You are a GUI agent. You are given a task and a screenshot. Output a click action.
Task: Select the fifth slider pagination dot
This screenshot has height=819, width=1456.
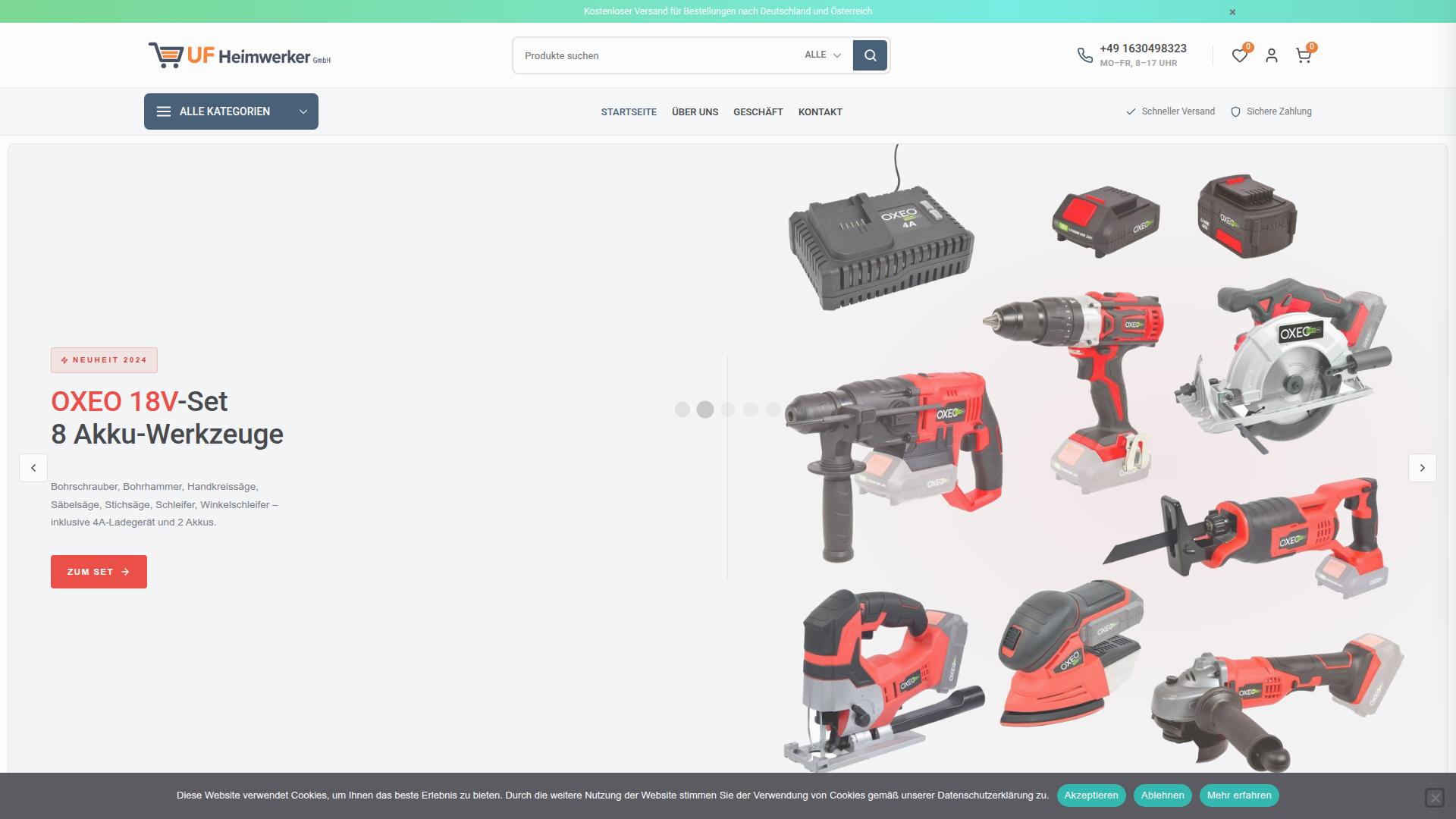point(773,409)
